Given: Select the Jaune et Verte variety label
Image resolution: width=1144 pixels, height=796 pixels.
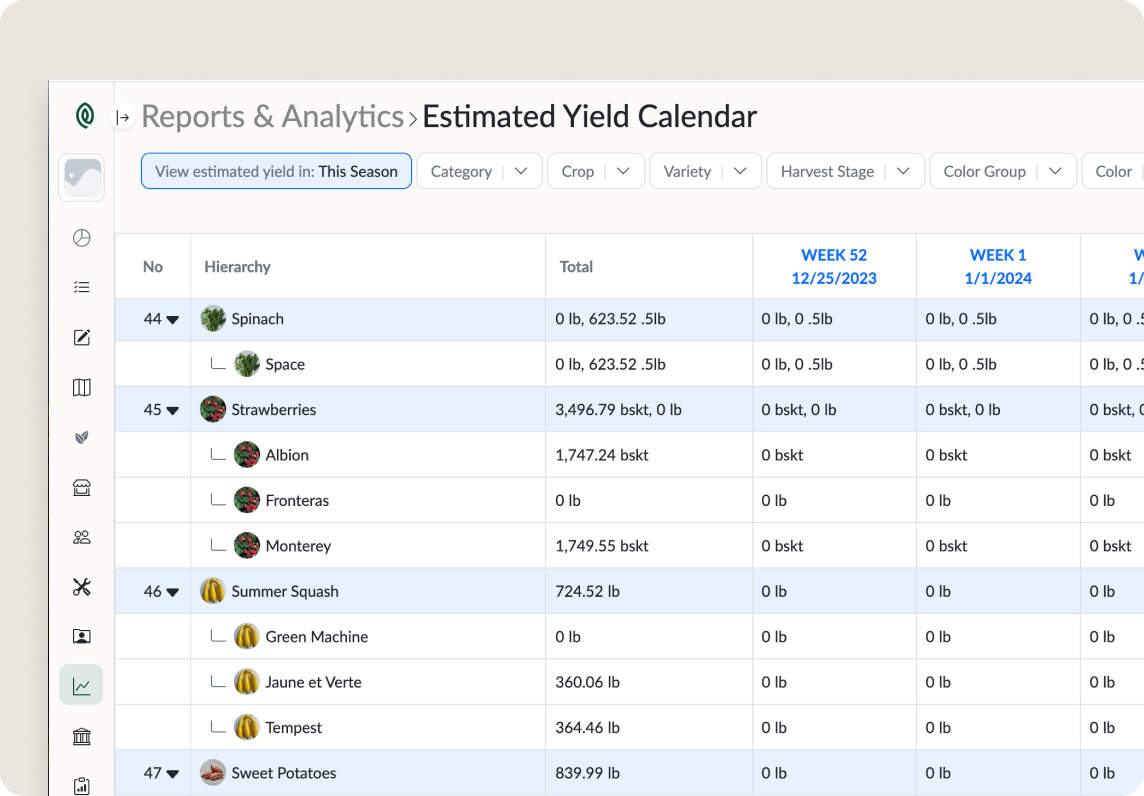Looking at the screenshot, I should click(x=314, y=682).
